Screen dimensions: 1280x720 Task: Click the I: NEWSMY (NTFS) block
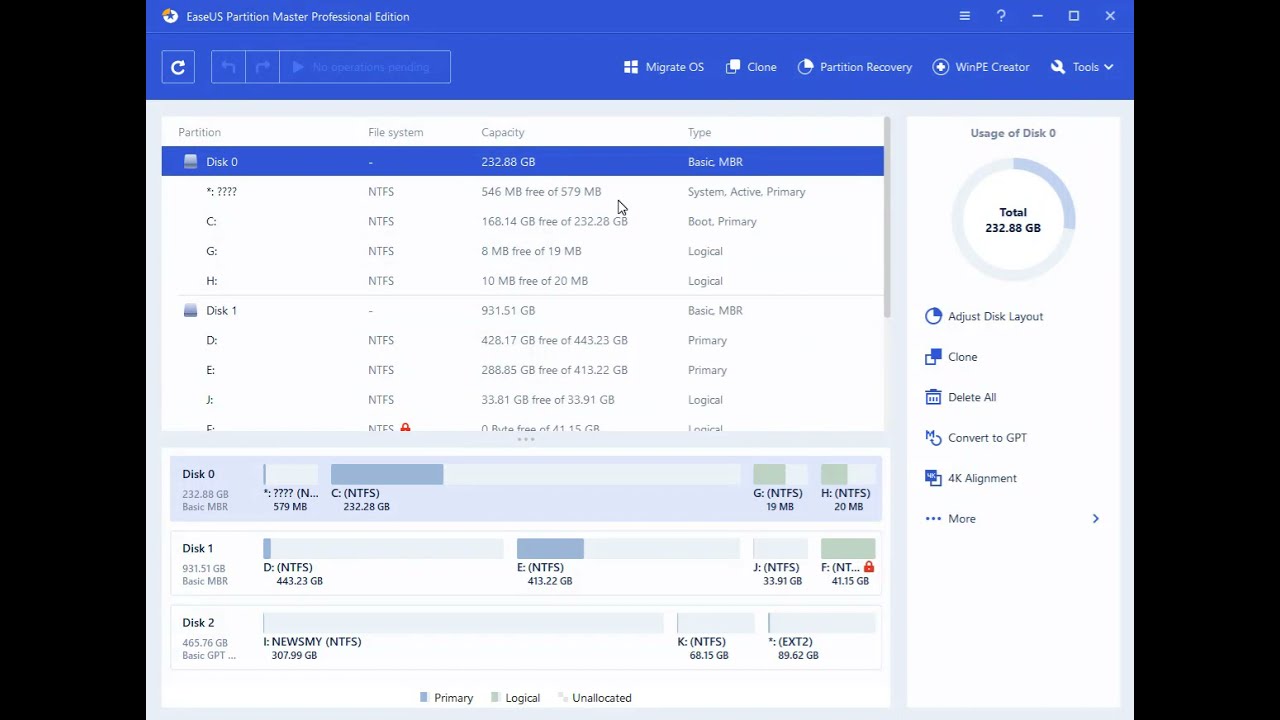[463, 636]
